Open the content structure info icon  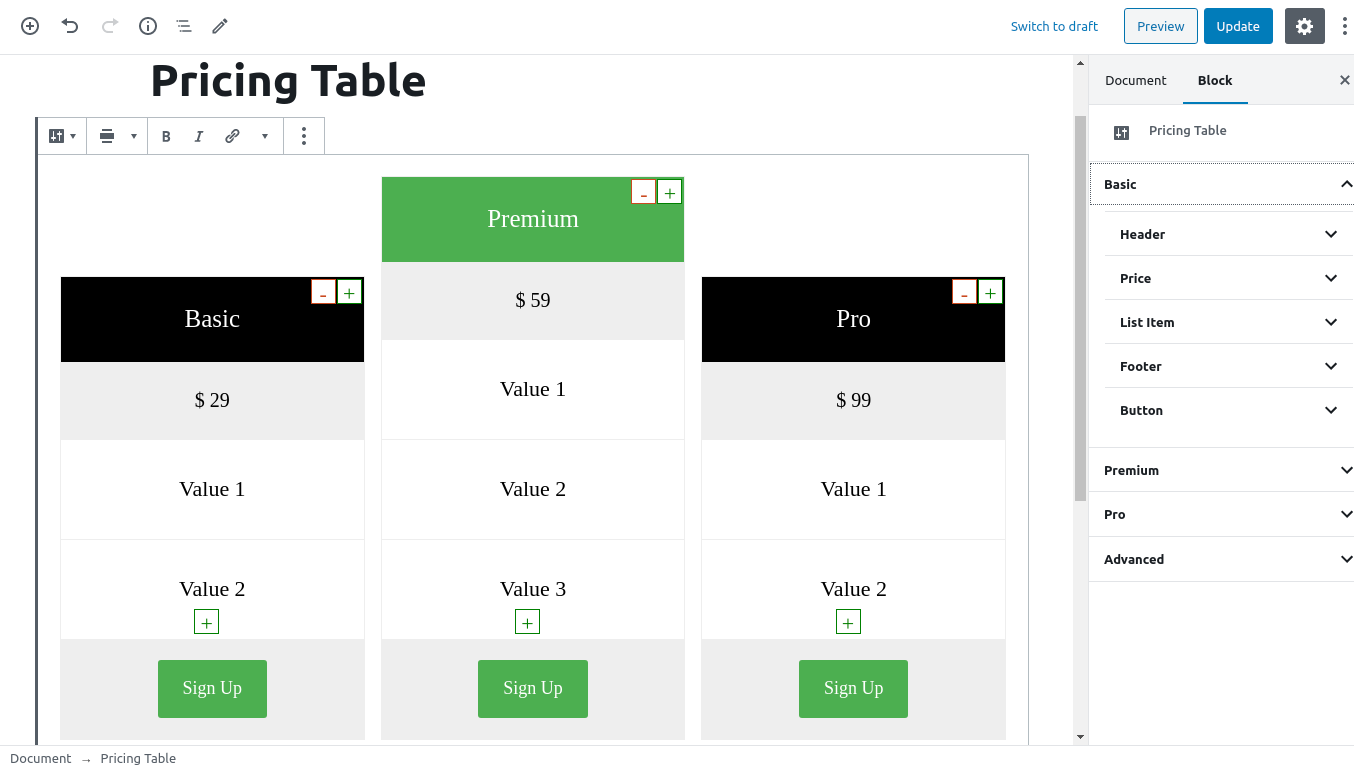click(148, 26)
